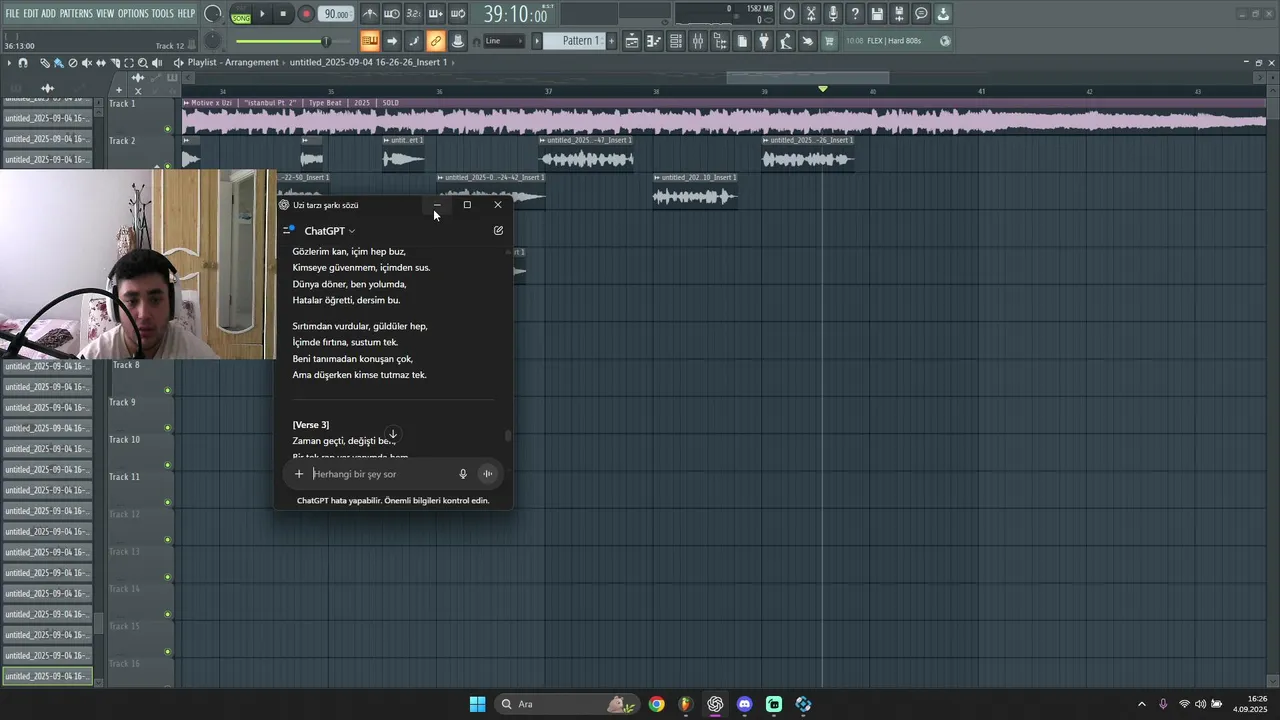Click the Track 10 label
Screen dimensions: 1280x720
click(x=125, y=440)
